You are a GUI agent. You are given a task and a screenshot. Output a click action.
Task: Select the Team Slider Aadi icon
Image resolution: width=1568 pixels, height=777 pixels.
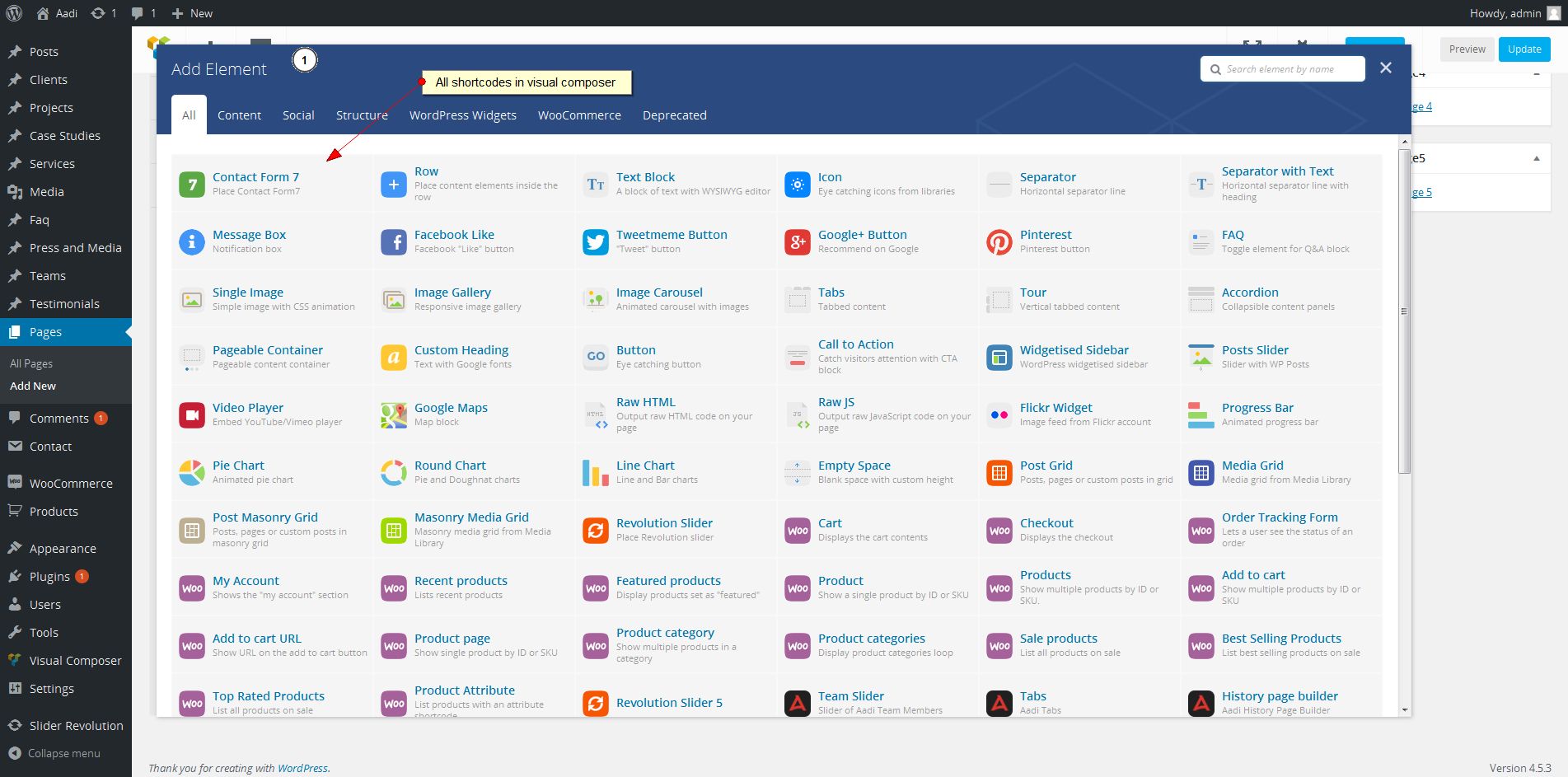click(798, 703)
